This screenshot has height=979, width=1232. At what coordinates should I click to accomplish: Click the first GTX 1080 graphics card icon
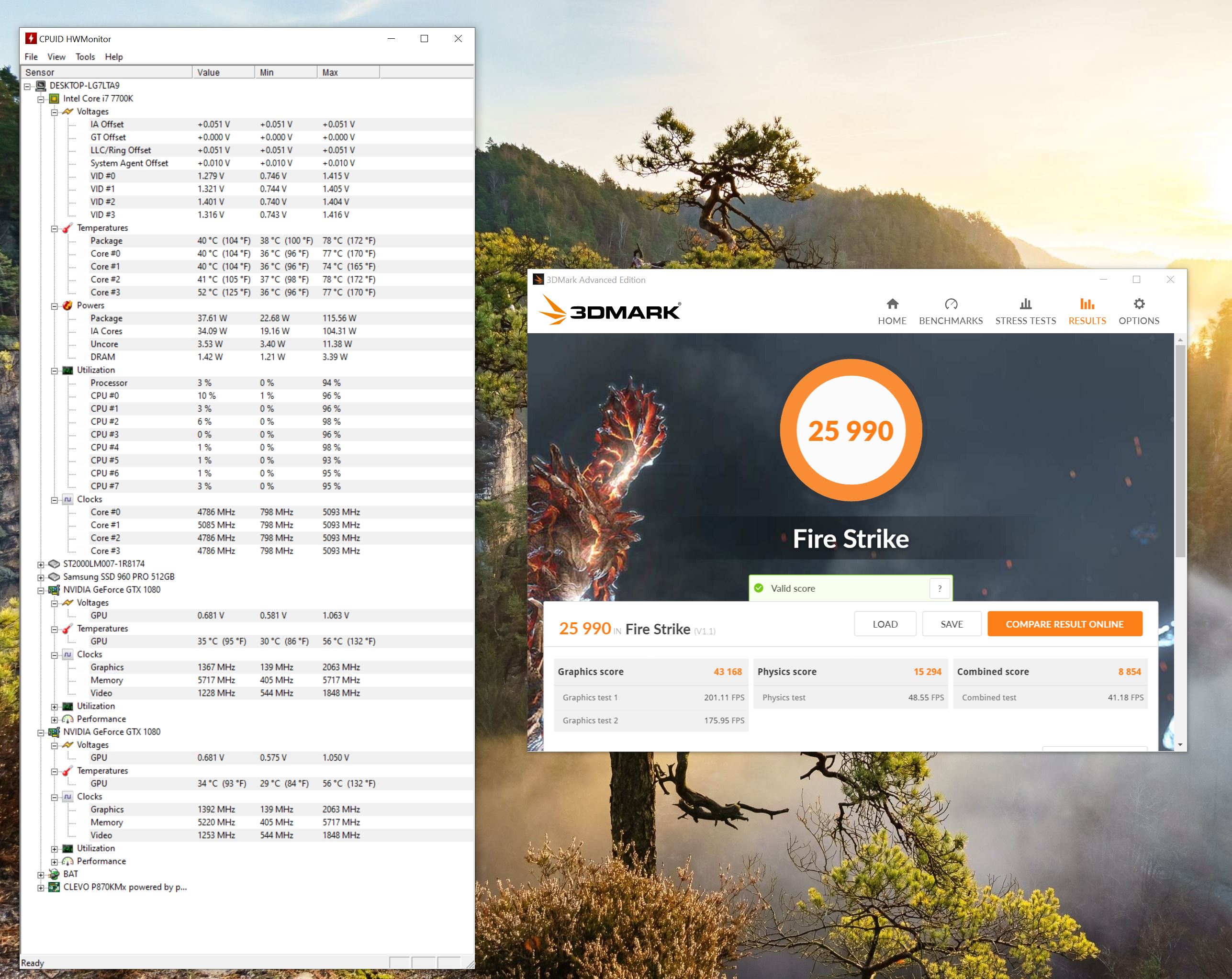tap(54, 589)
